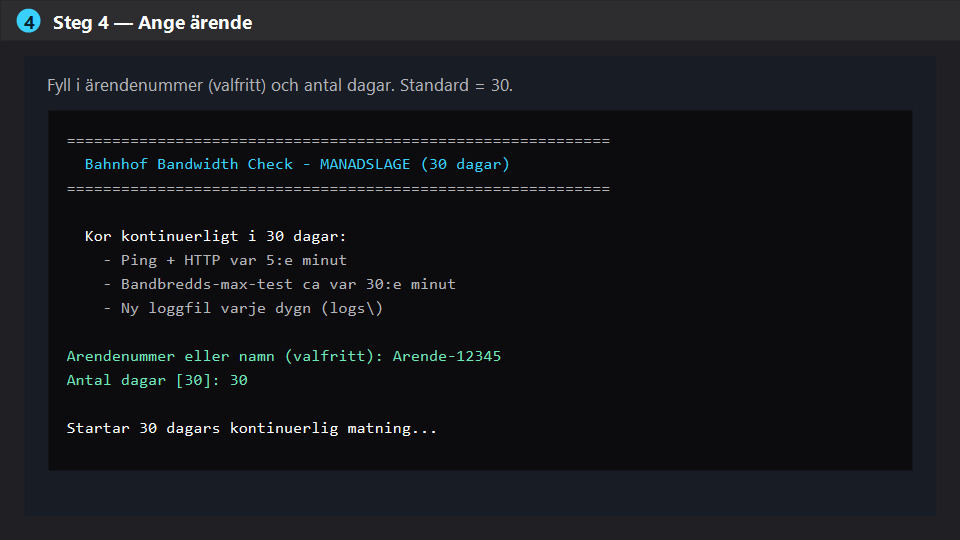Click the top equals-sign separator line in terminal
960x540 pixels.
pos(338,141)
